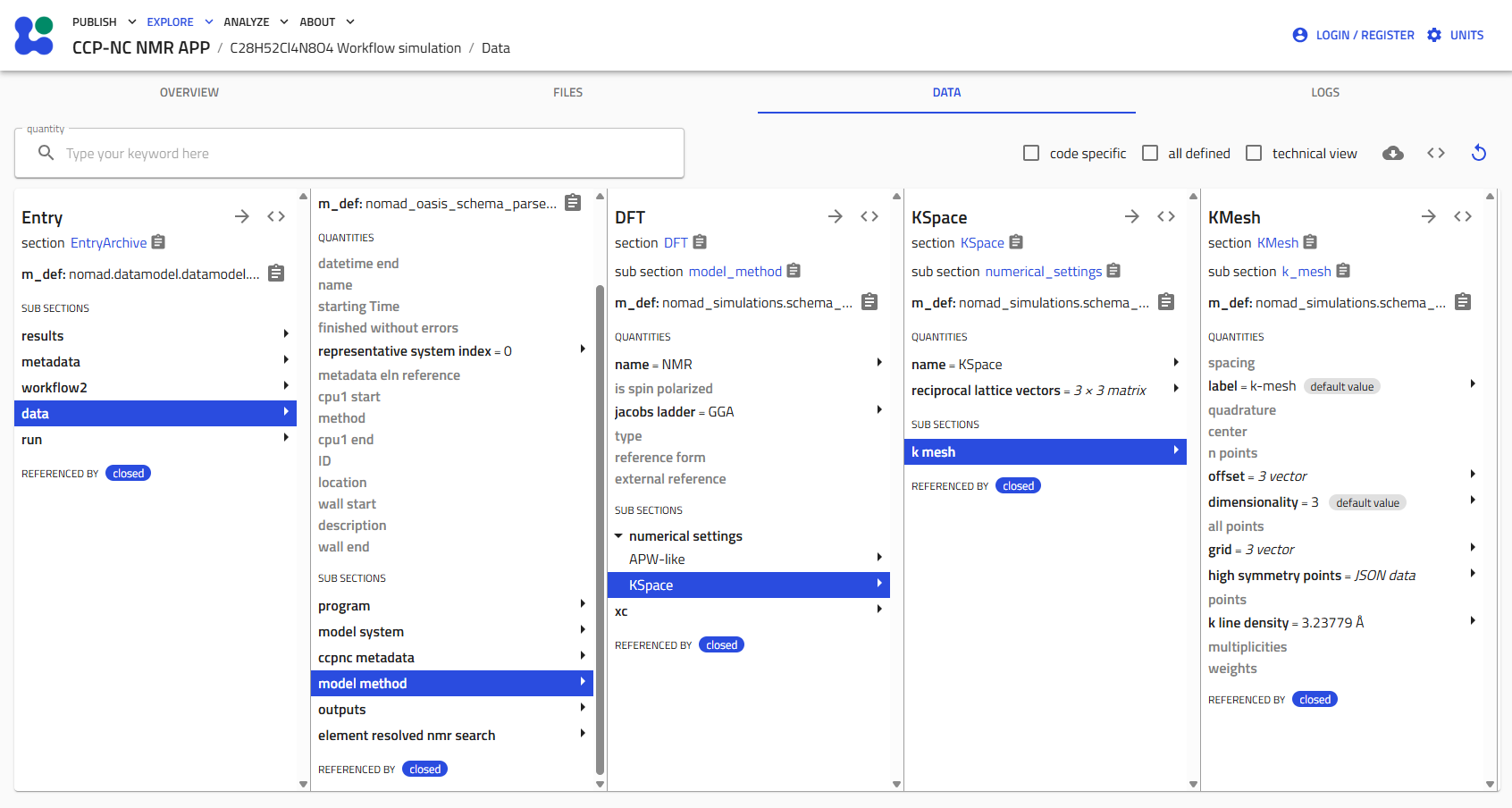Open the Explore menu dropdown
This screenshot has height=808, width=1512.
click(x=181, y=21)
